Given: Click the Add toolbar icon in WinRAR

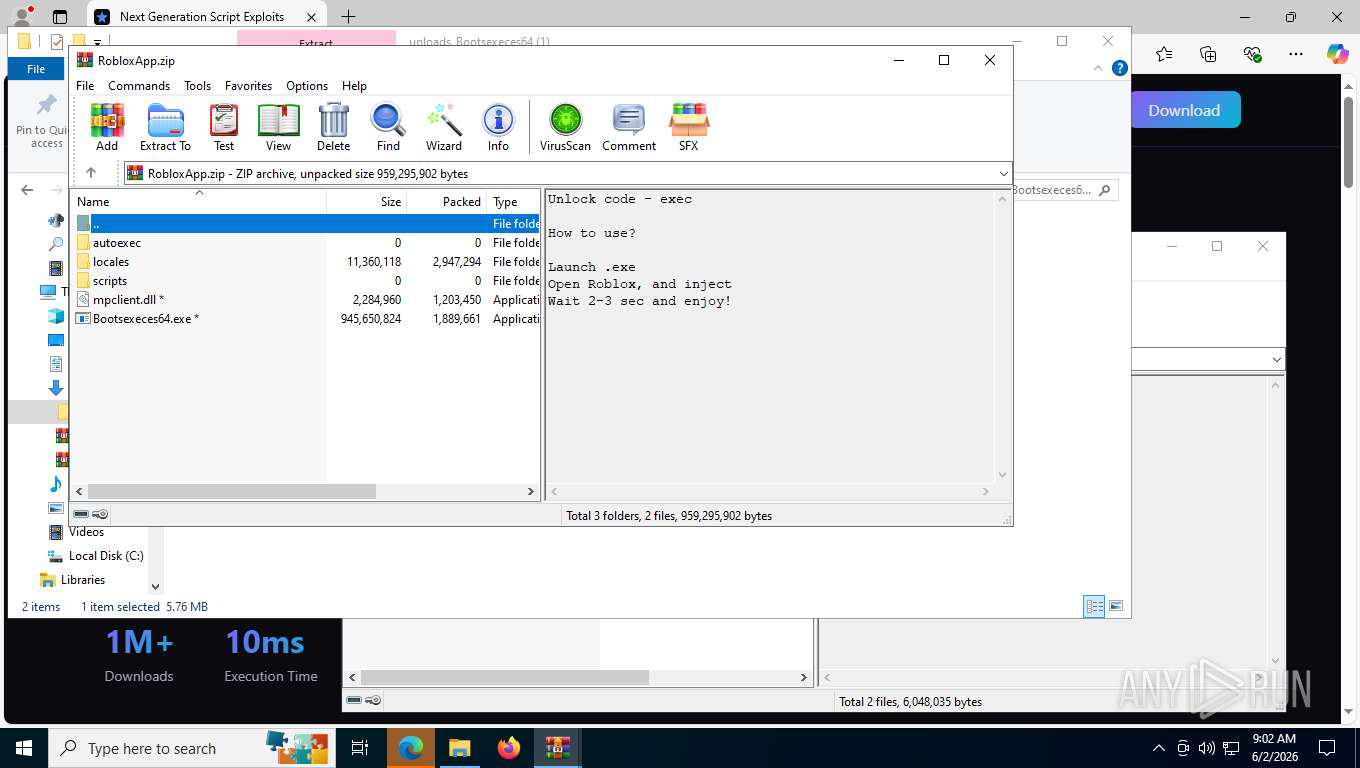Looking at the screenshot, I should 107,127.
